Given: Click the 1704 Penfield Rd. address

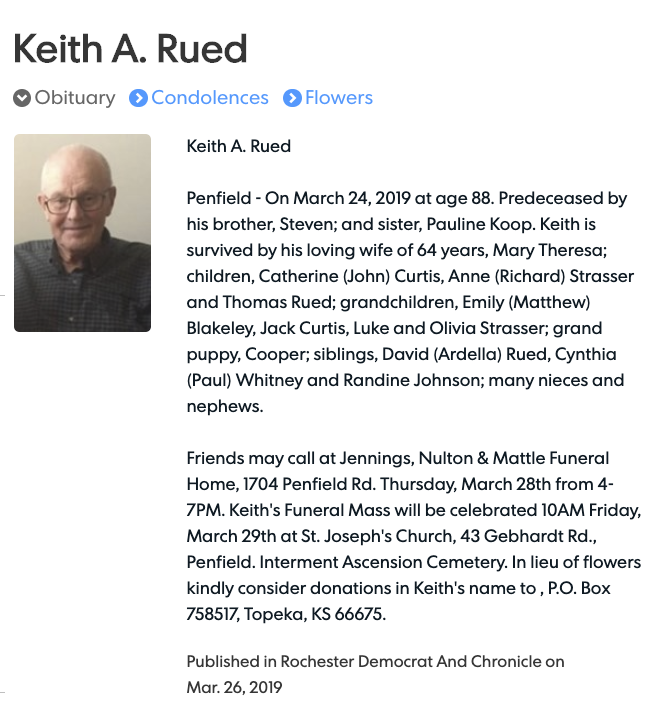Looking at the screenshot, I should pyautogui.click(x=309, y=484).
